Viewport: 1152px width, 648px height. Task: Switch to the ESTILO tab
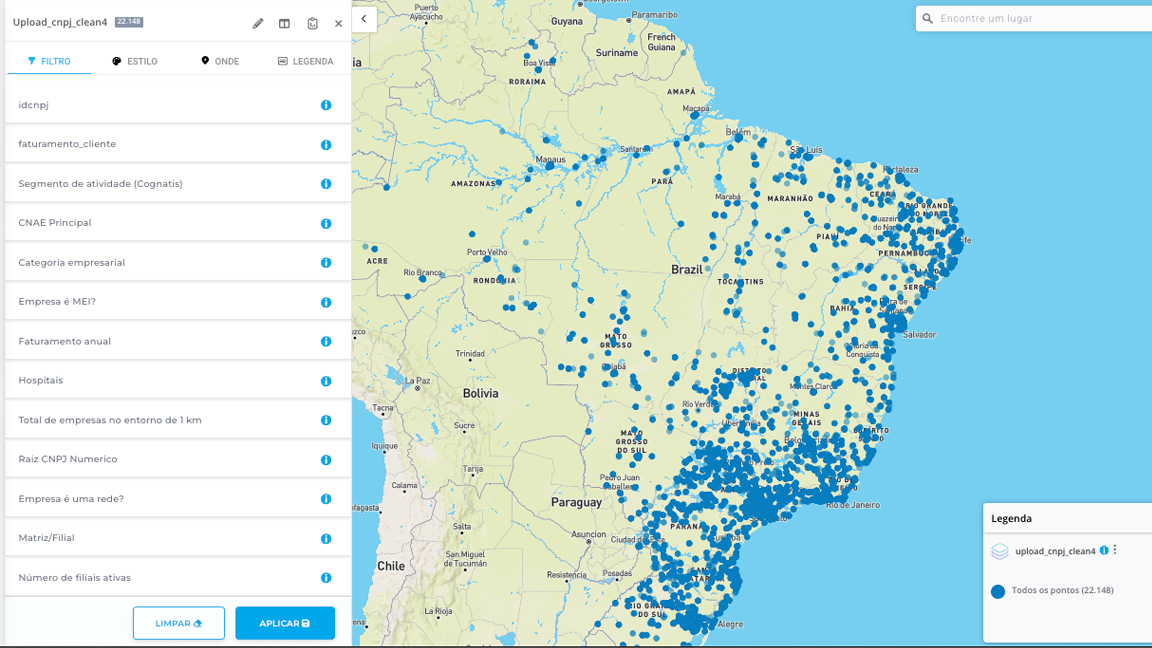pyautogui.click(x=135, y=61)
